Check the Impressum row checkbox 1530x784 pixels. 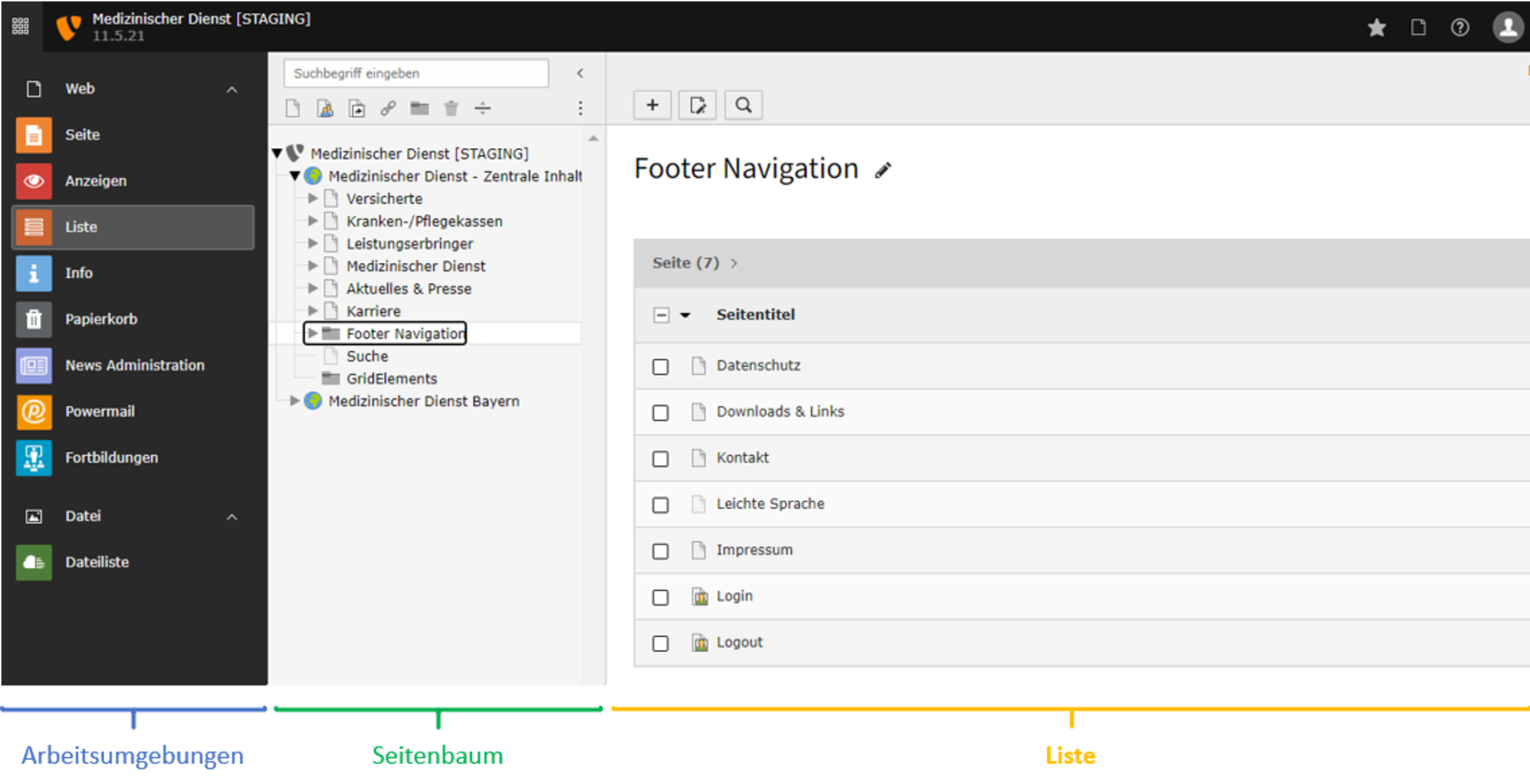click(661, 552)
